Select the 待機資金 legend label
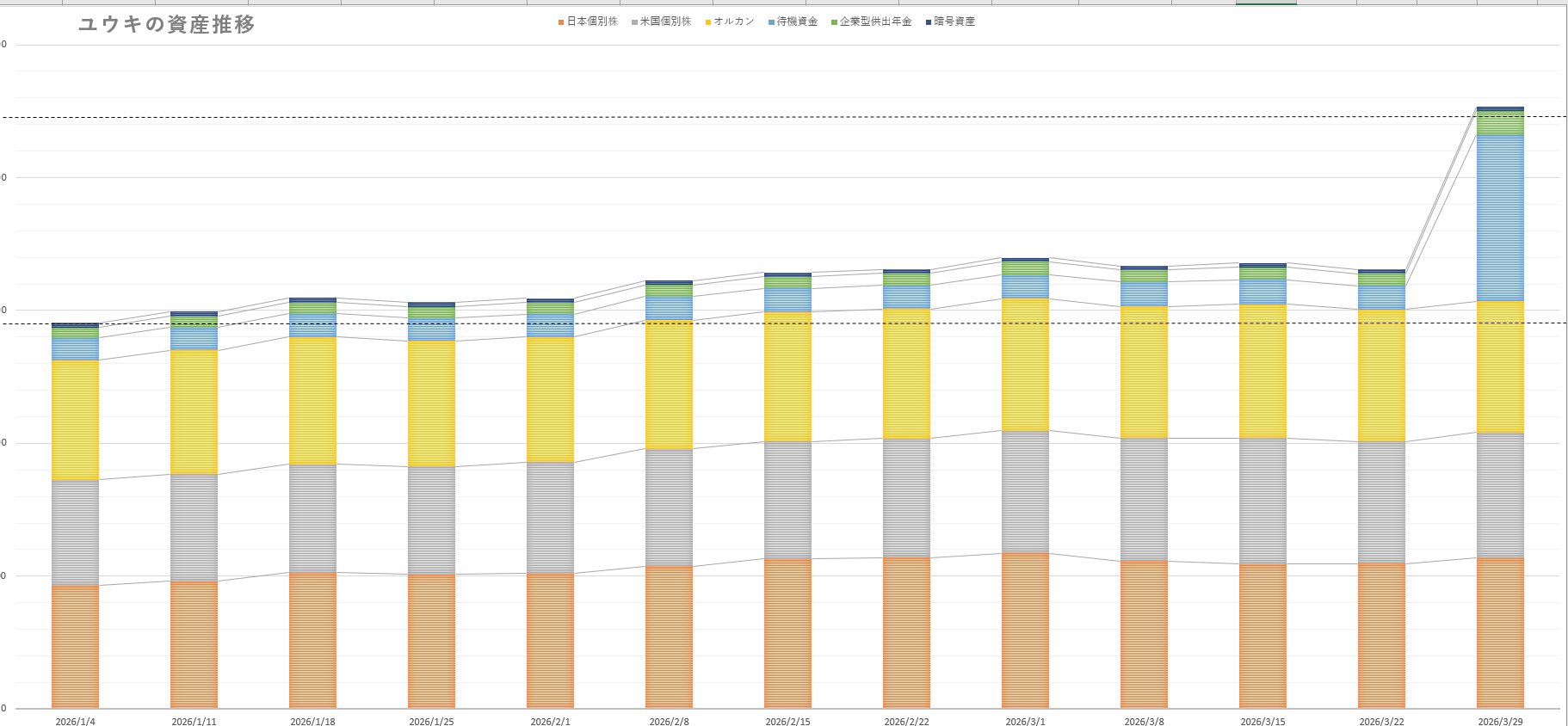 pos(797,22)
